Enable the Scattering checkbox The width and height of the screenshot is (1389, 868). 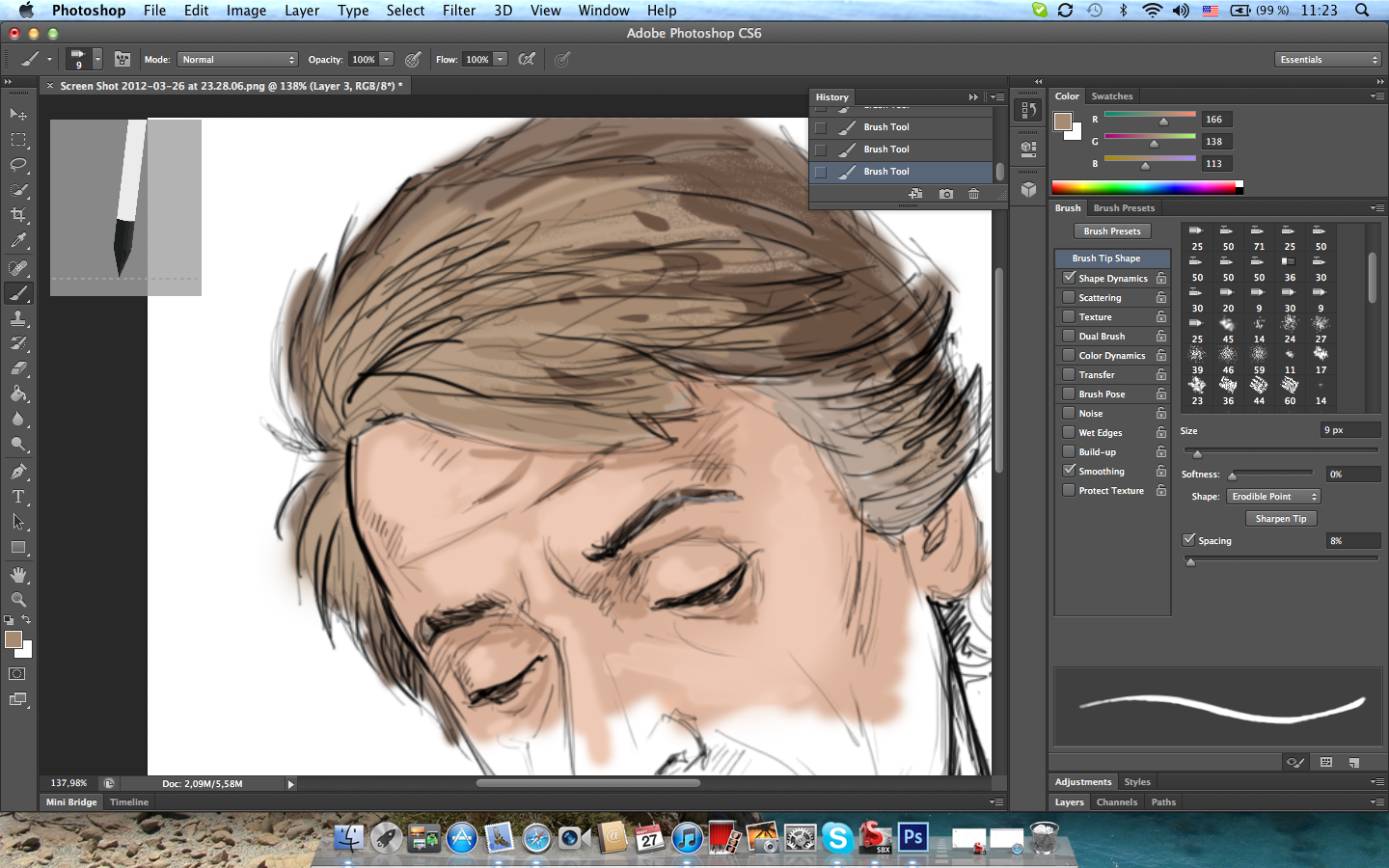(1069, 297)
